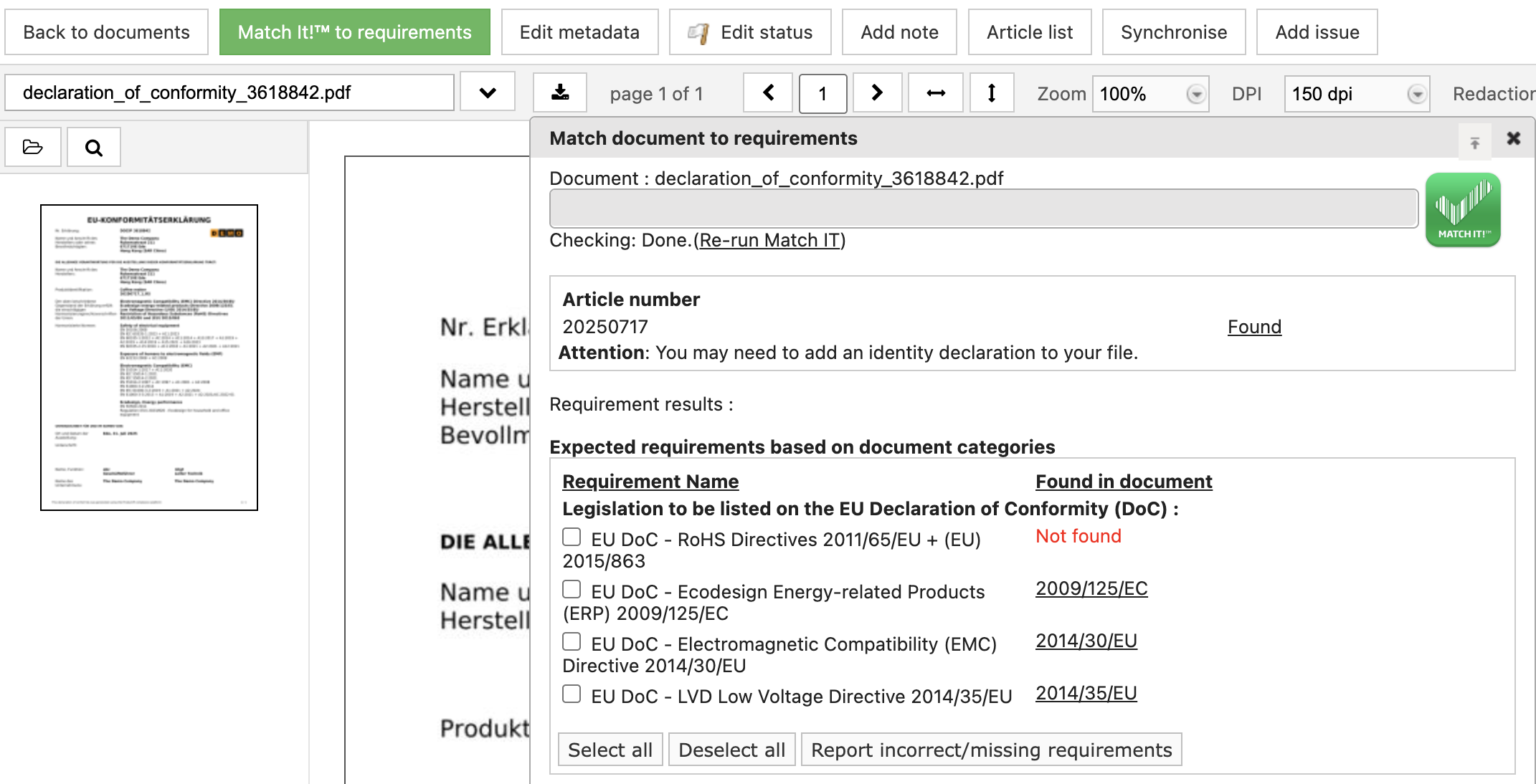This screenshot has height=784, width=1536.
Task: Check the Ecodesign ERP 2009/125/EC requirement
Action: (x=572, y=589)
